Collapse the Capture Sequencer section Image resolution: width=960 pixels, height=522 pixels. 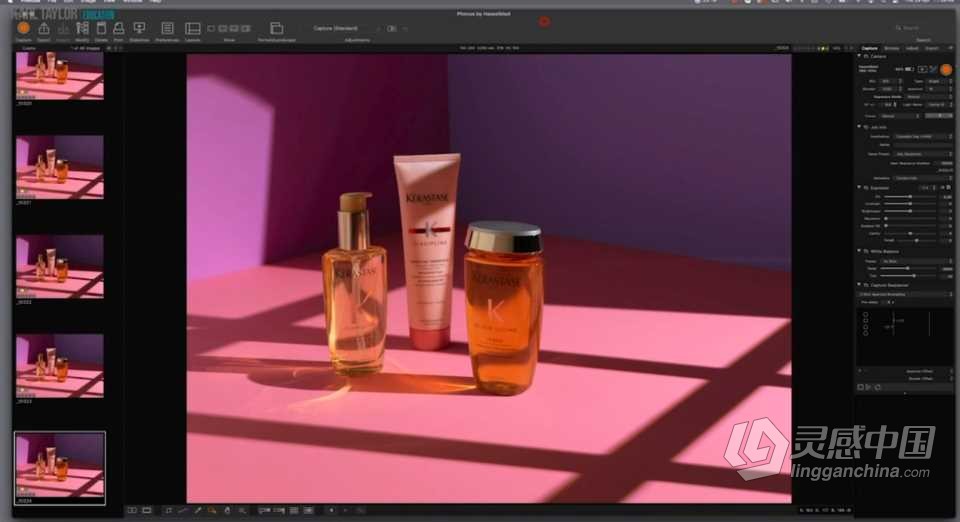tap(860, 285)
